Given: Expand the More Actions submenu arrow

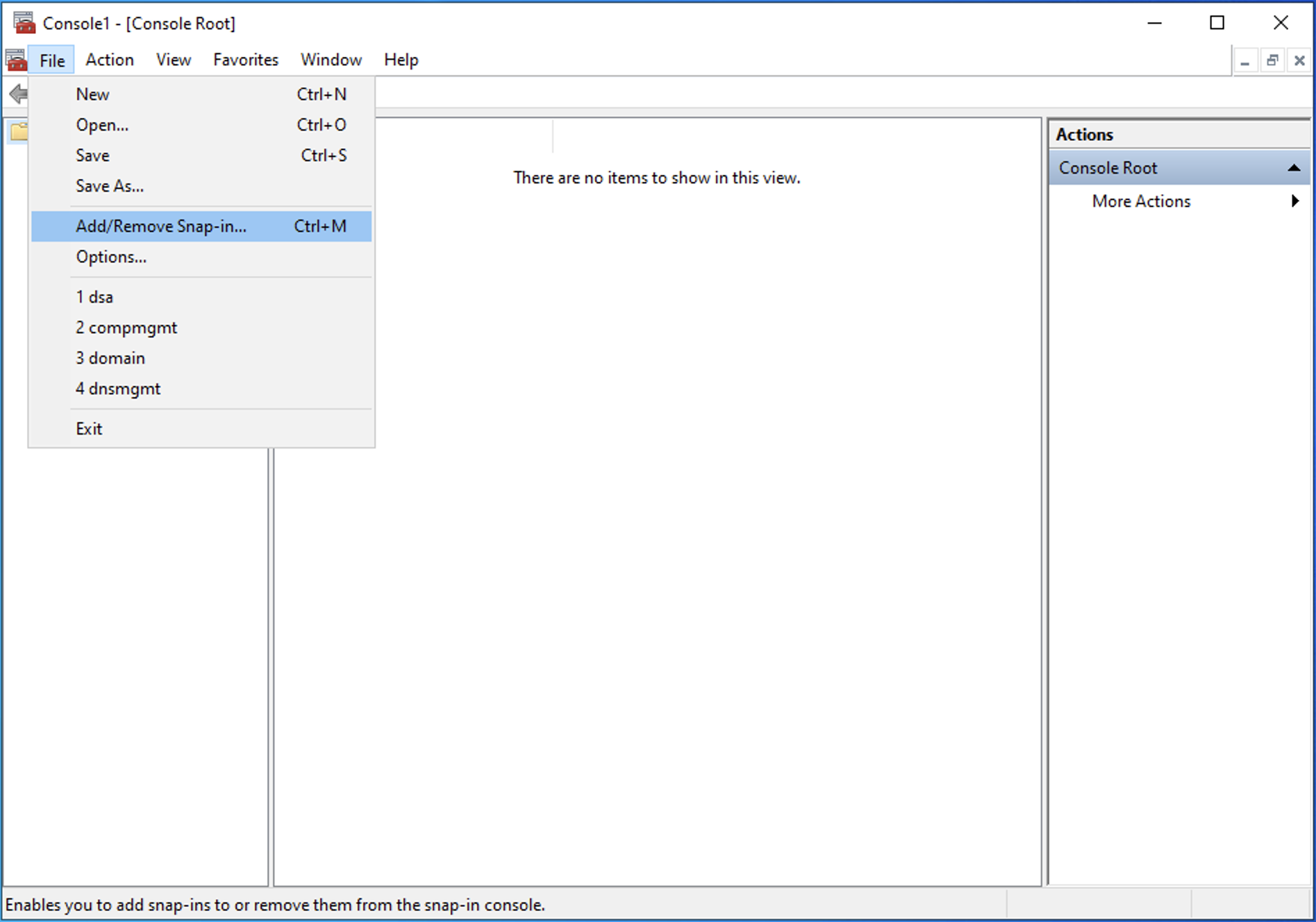Looking at the screenshot, I should click(1294, 201).
